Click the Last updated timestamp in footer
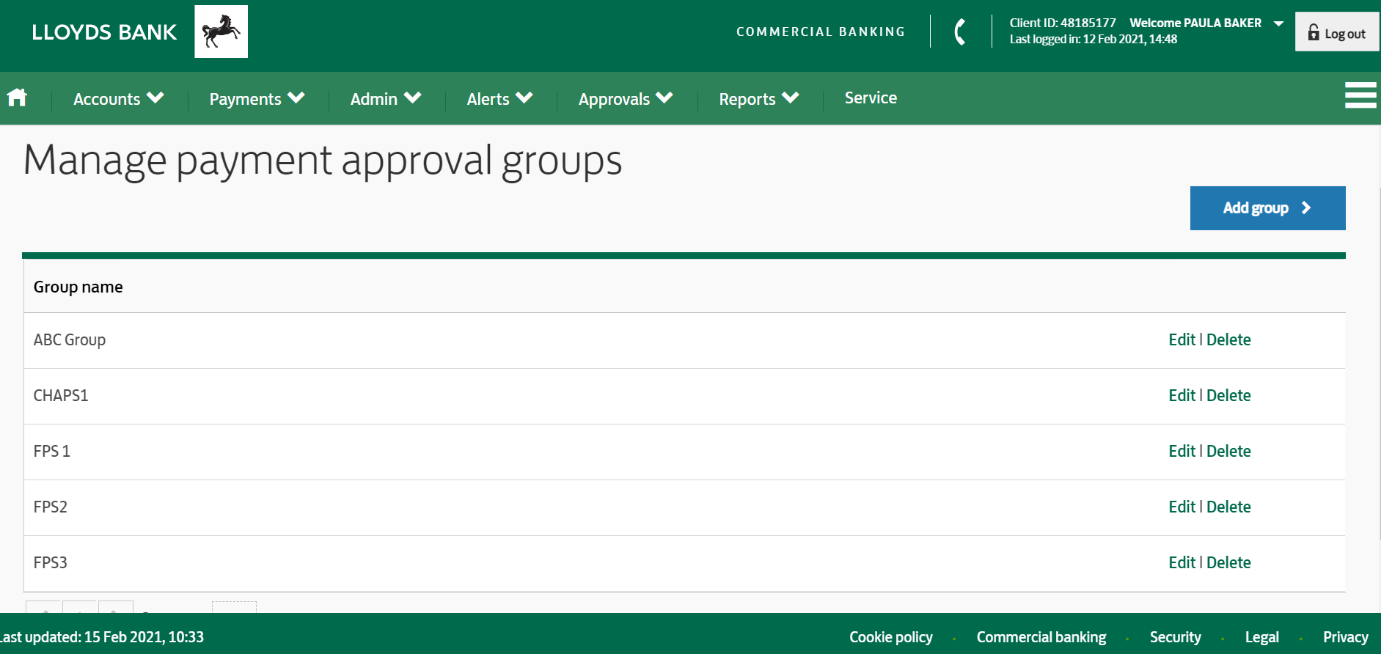The image size is (1381, 654). point(102,637)
